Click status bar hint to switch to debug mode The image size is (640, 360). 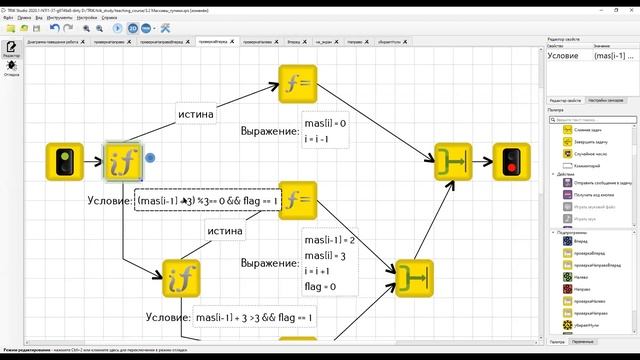[x=96, y=350]
